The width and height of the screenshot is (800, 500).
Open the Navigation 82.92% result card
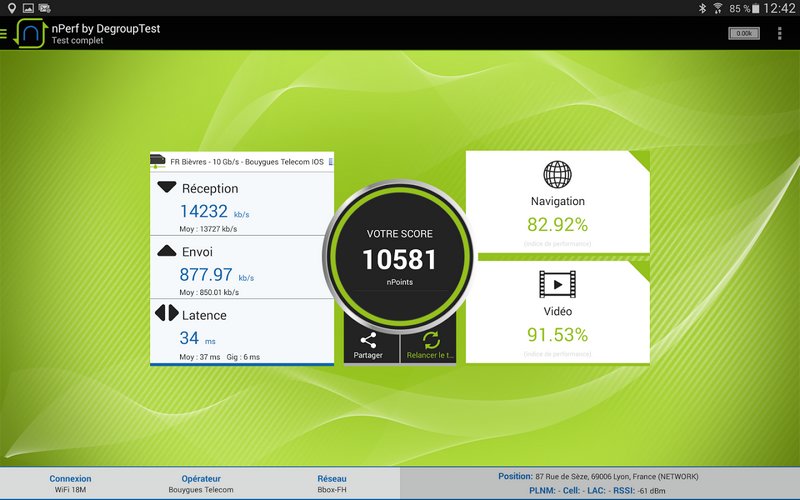pos(557,203)
